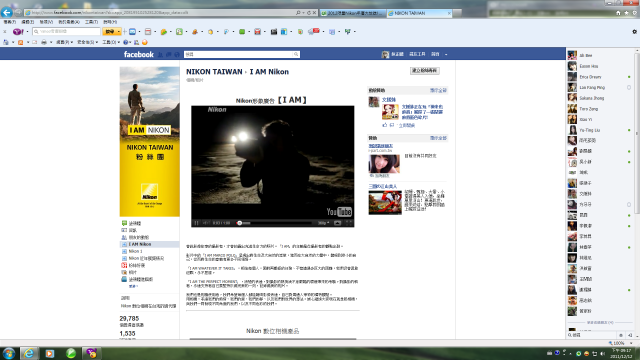Viewport: 640px width, 360px height.
Task: Click the green square icon in Yahoo toolbar
Action: point(242,31)
